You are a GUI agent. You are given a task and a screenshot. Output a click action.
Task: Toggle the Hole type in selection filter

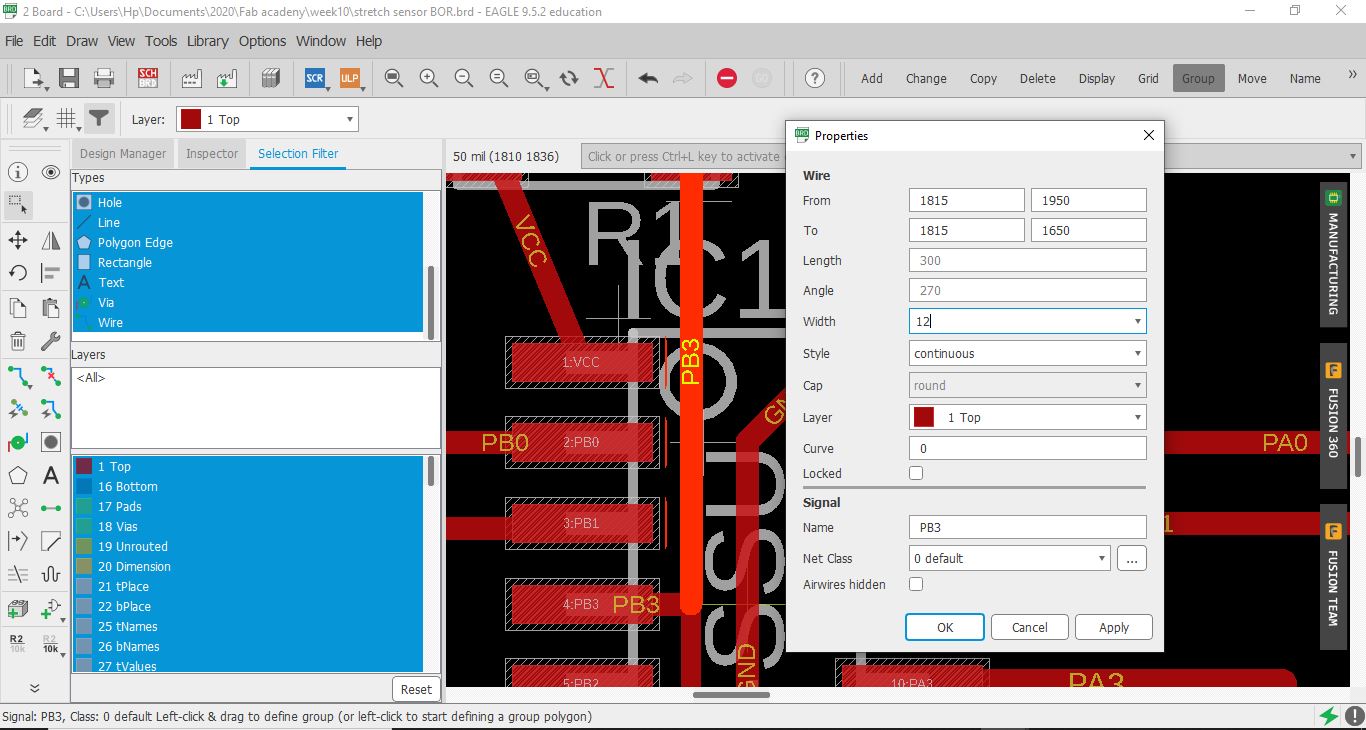tap(248, 202)
